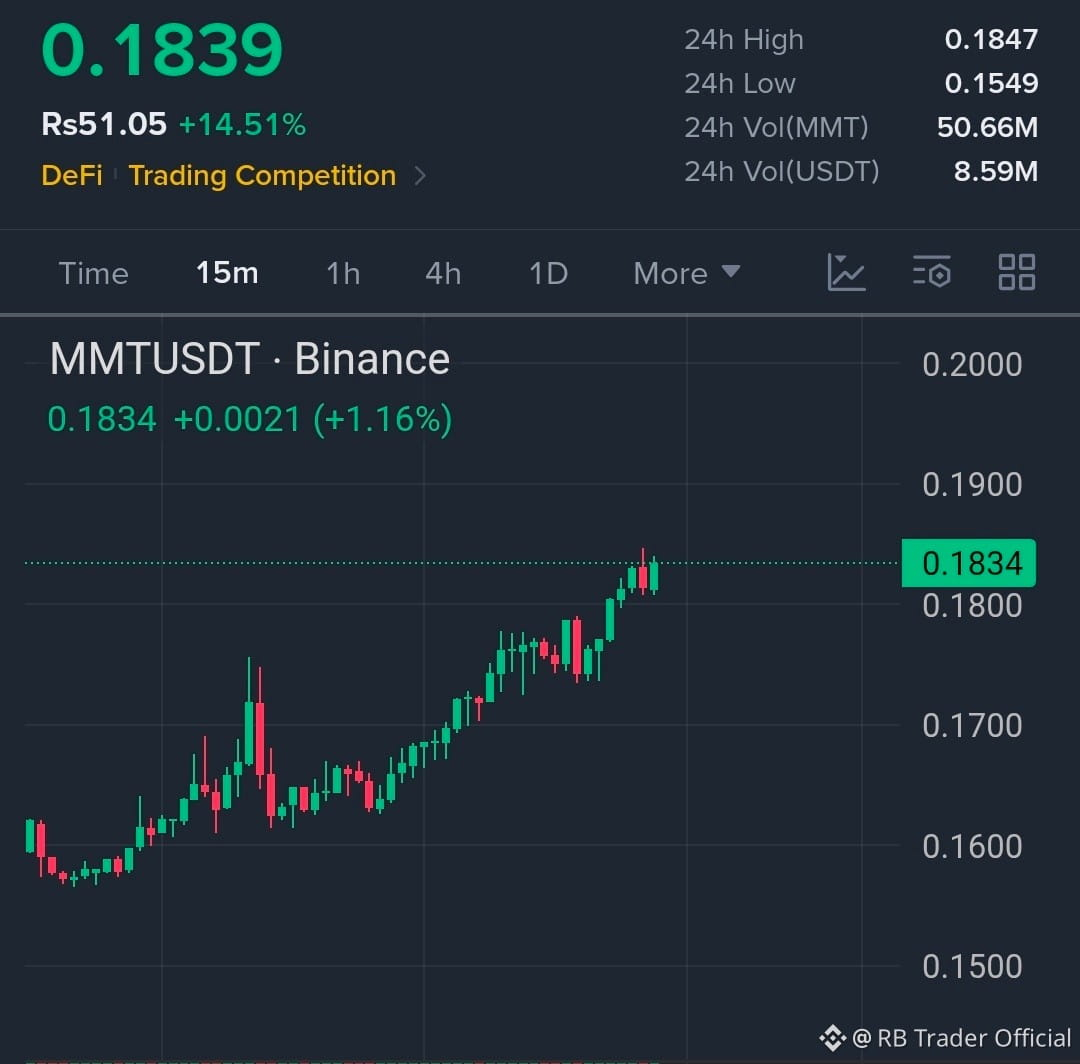The image size is (1080, 1064).
Task: Click the 0.1500 price axis label
Action: click(x=972, y=967)
